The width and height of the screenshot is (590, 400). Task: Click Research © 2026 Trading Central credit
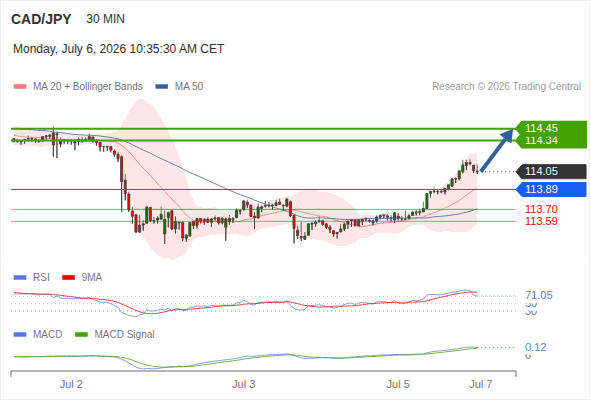click(x=506, y=87)
